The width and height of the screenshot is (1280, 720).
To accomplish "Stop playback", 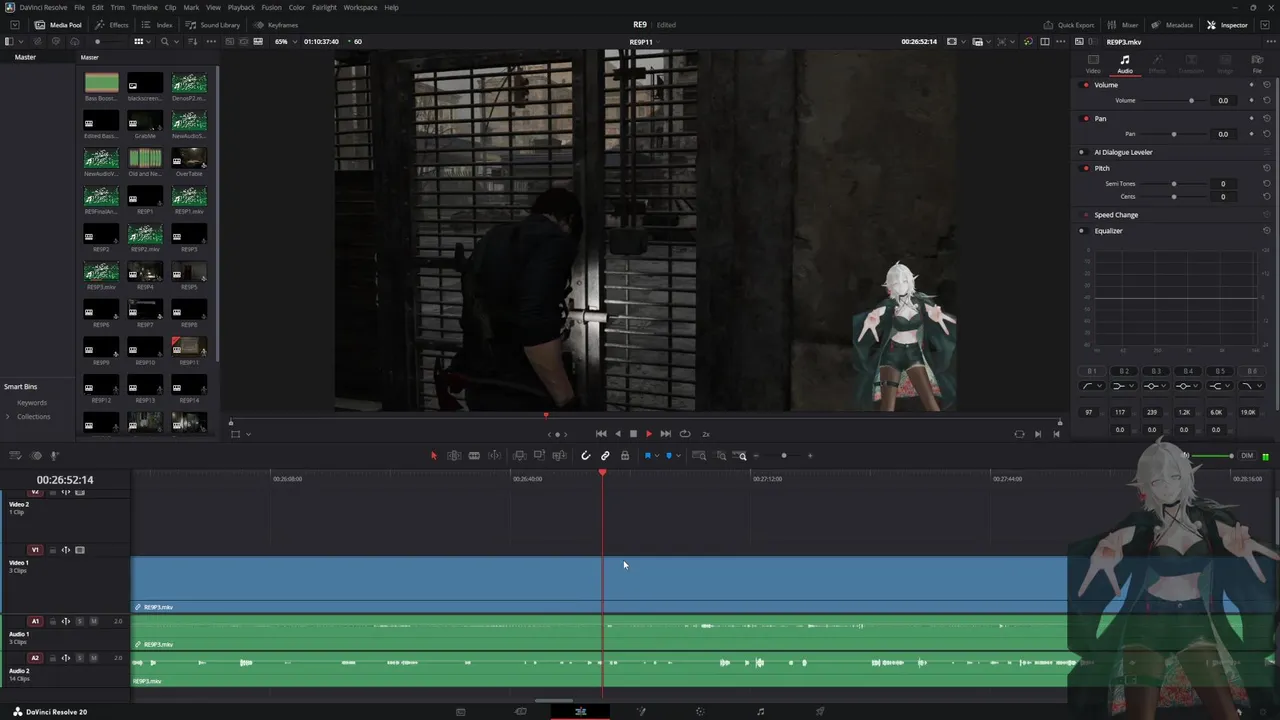I will click(x=633, y=434).
